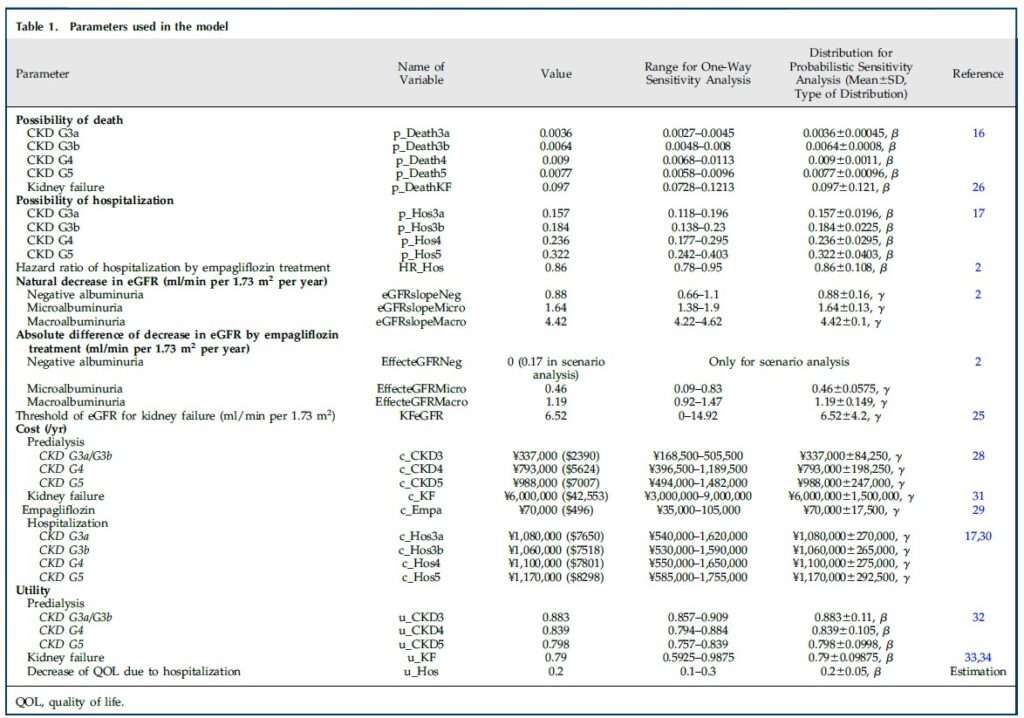Screen dimensions: 1024x718
Task: Open reference 16 in CKD G3a death row
Action: (977, 132)
